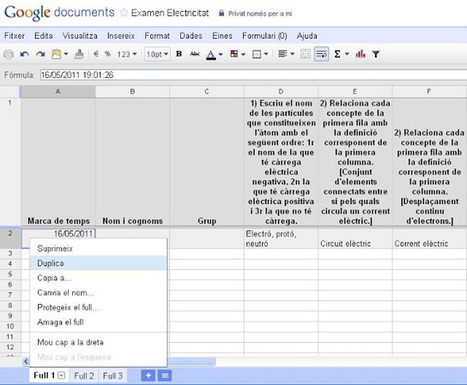Click the Google documents logo

(x=59, y=12)
